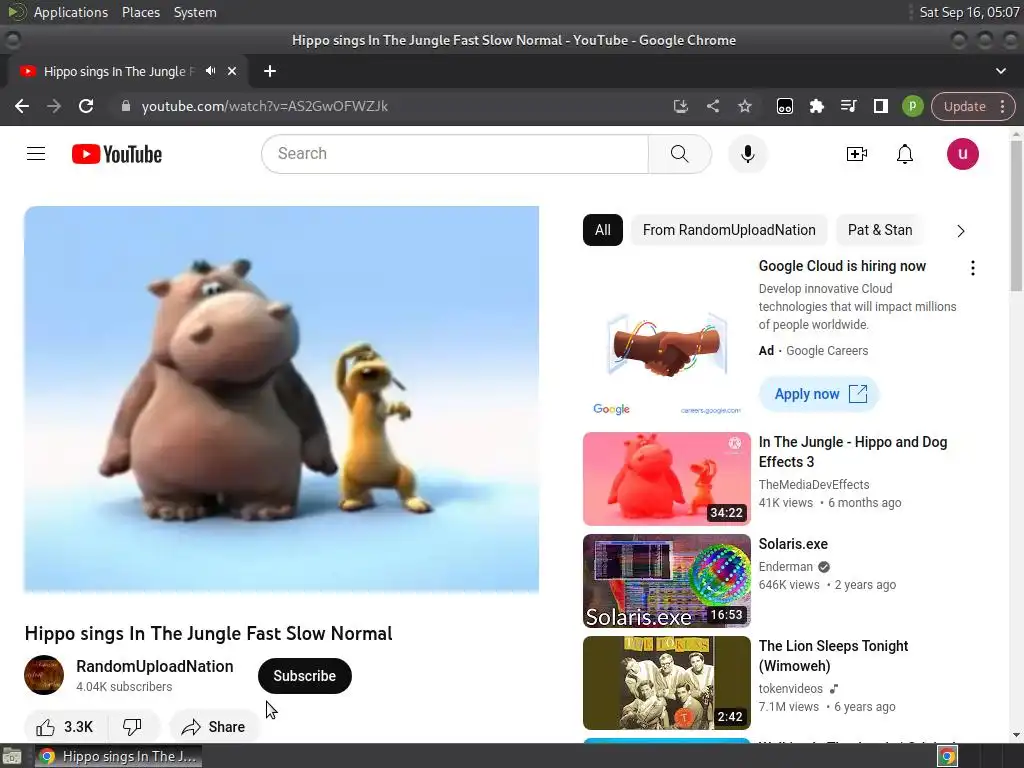Viewport: 1024px width, 768px height.
Task: Select the All filter chip
Action: tap(603, 230)
